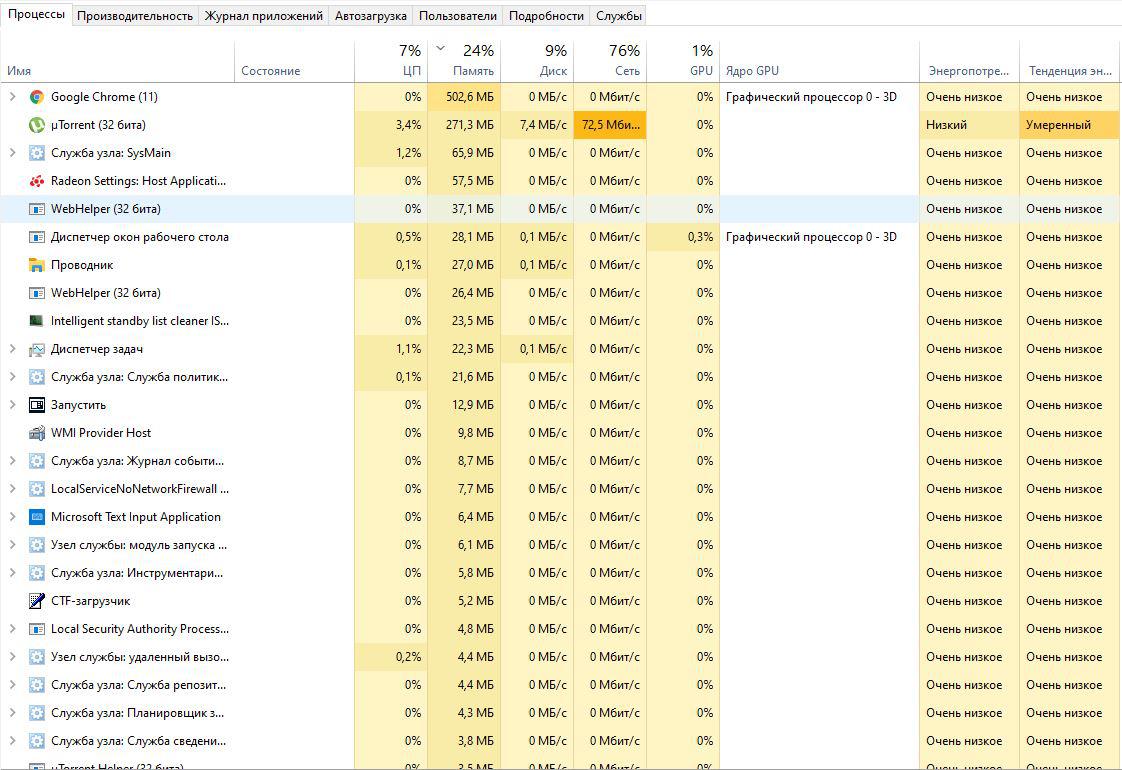
Task: Click the WMI Provider Host icon
Action: [x=37, y=433]
